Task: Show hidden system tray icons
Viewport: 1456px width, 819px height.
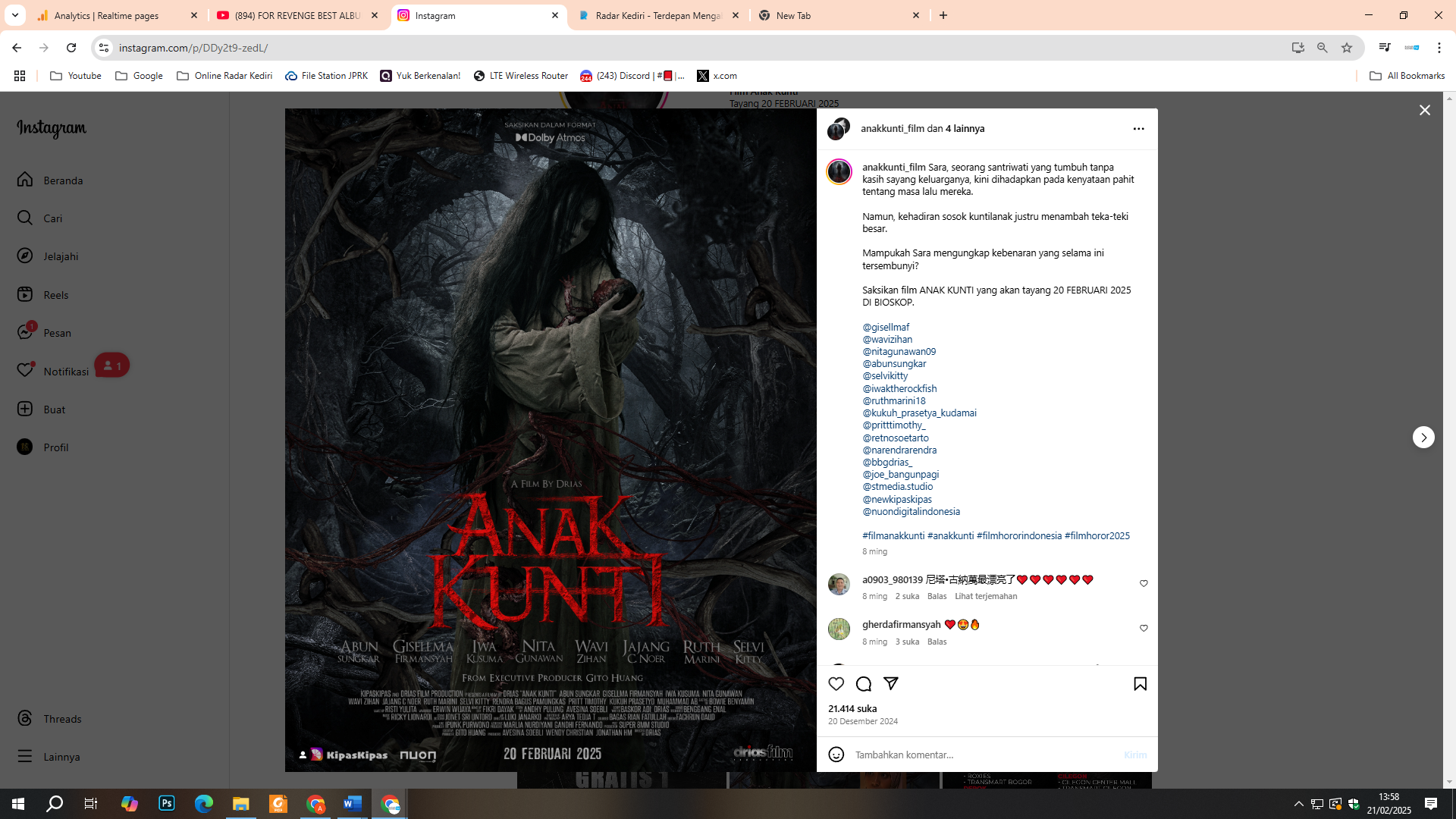Action: click(1299, 804)
